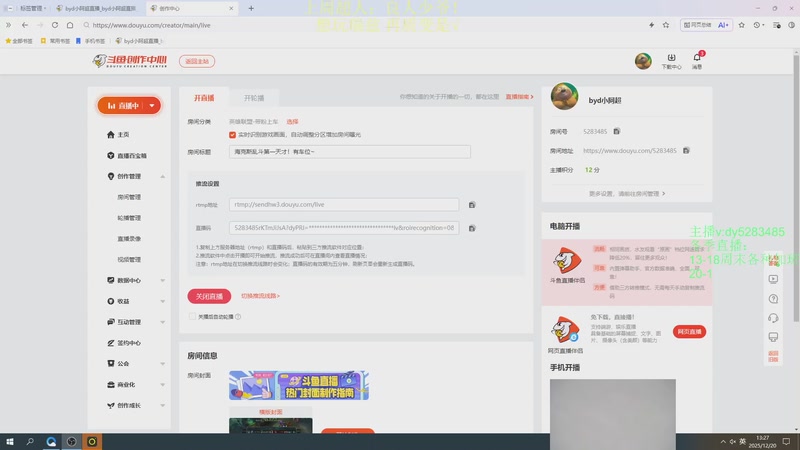Go back using browser back arrow
Screen dimensions: 800x450
pos(25,25)
